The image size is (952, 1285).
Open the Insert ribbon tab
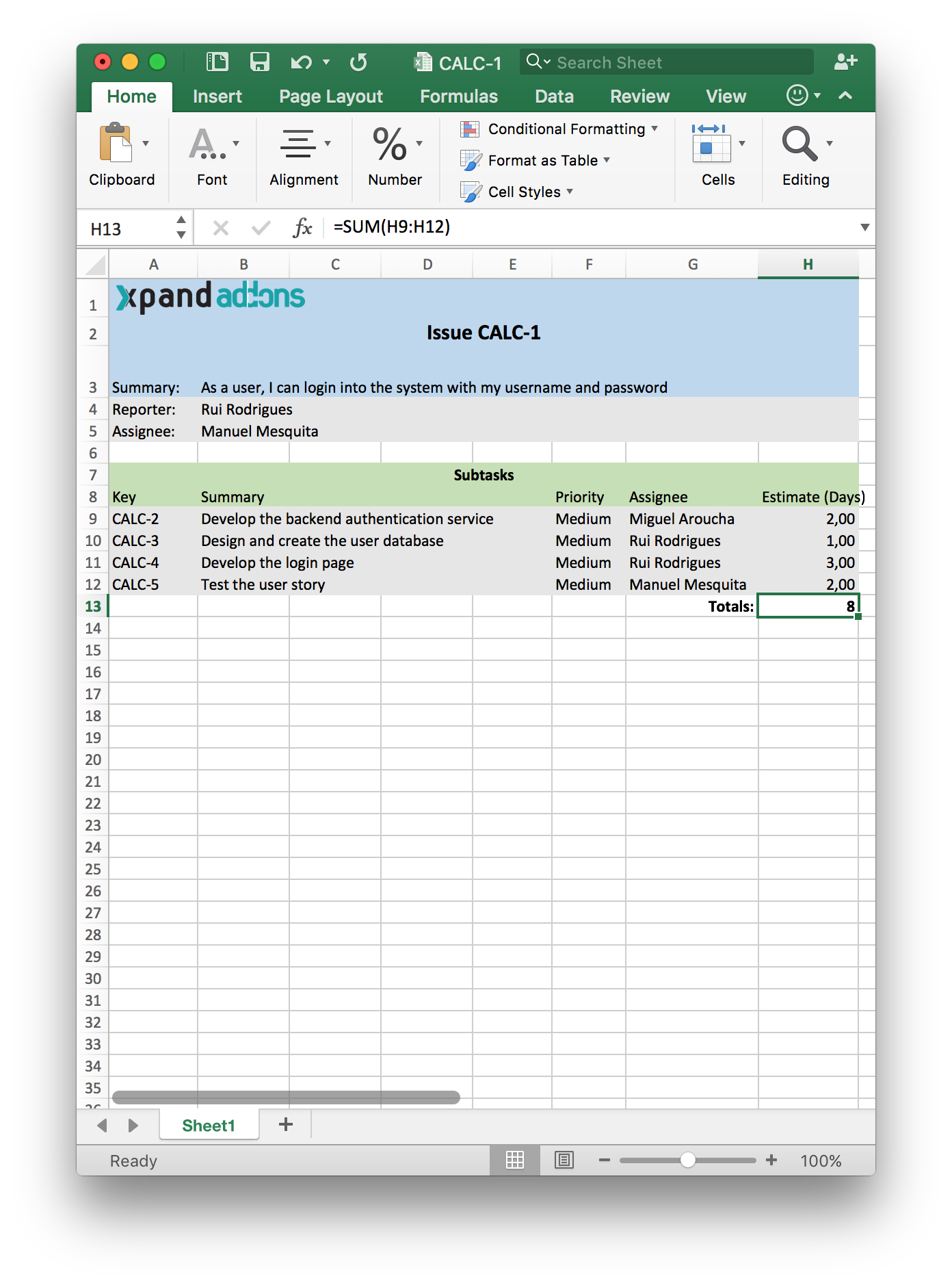[x=217, y=96]
